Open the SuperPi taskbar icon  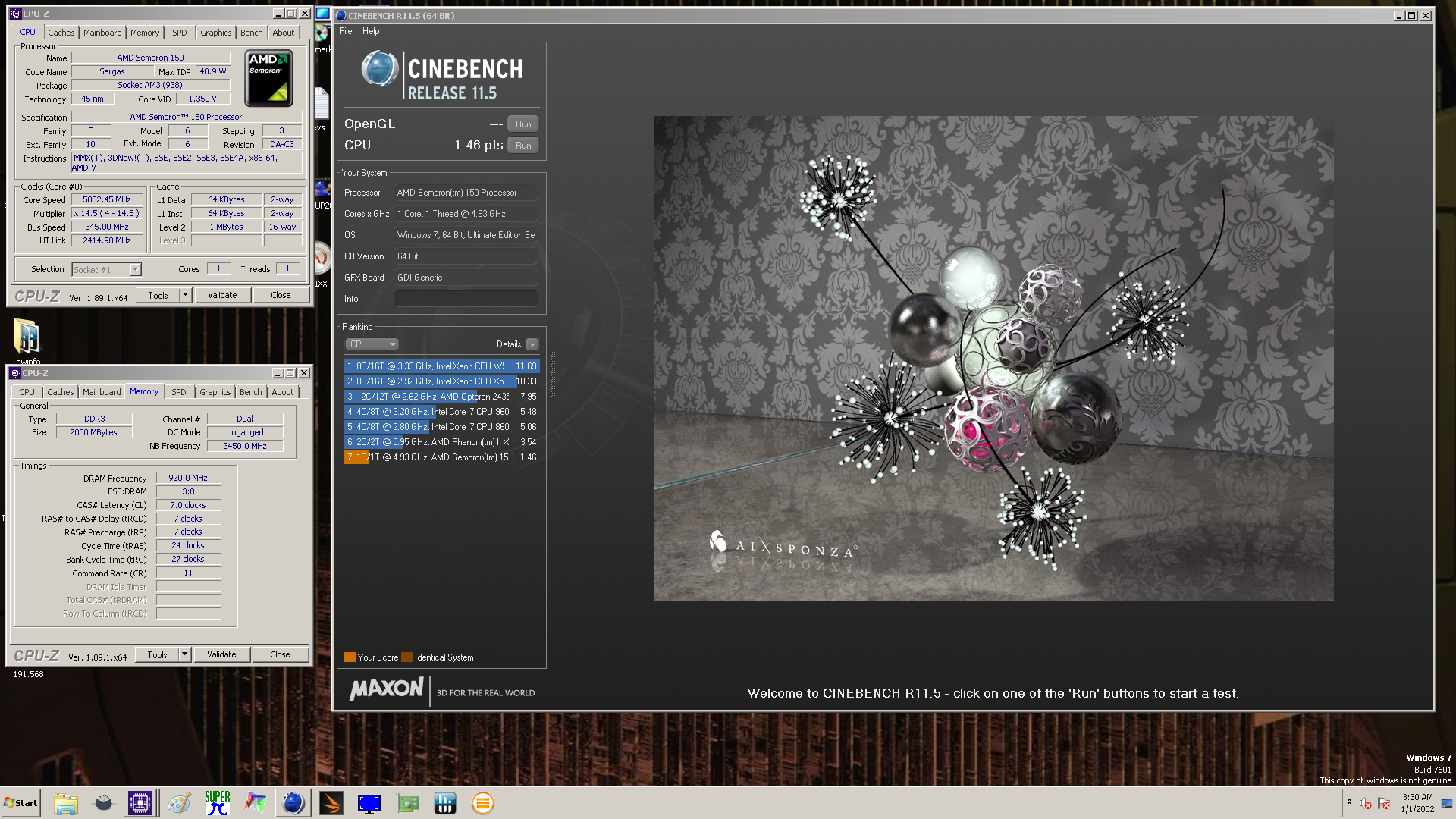coord(218,803)
